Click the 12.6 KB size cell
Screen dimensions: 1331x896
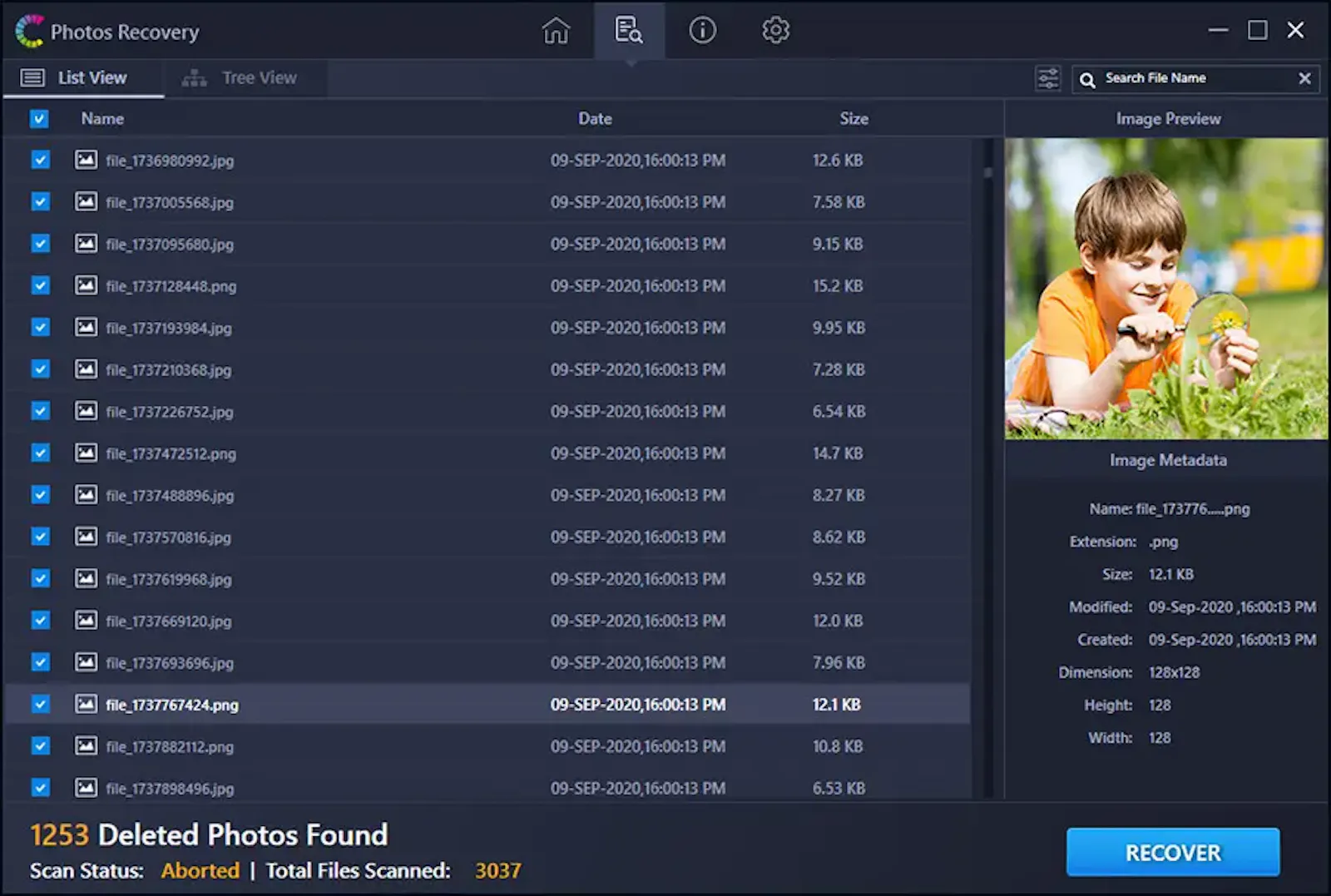[838, 161]
